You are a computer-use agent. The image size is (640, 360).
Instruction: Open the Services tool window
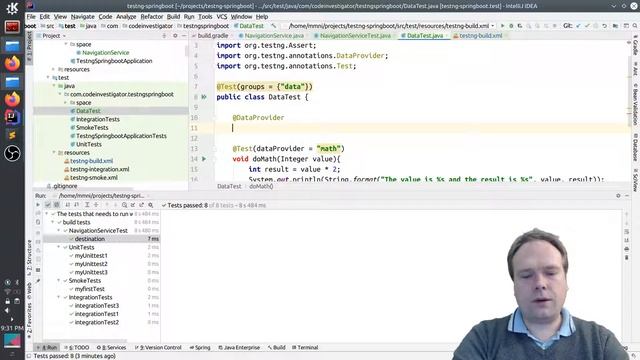point(111,347)
